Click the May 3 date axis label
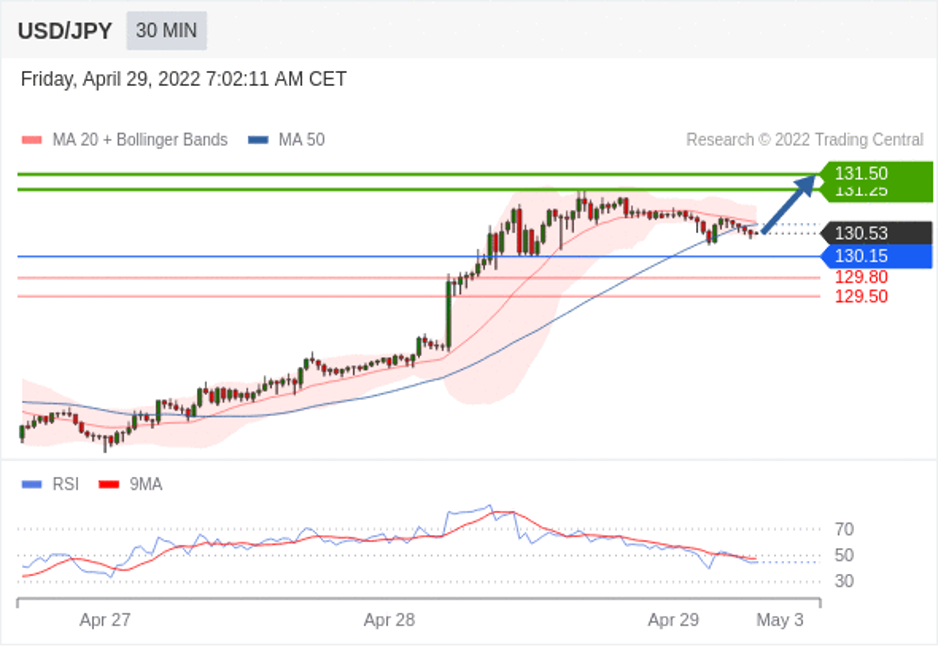Screen dimensions: 938x647 coord(779,620)
